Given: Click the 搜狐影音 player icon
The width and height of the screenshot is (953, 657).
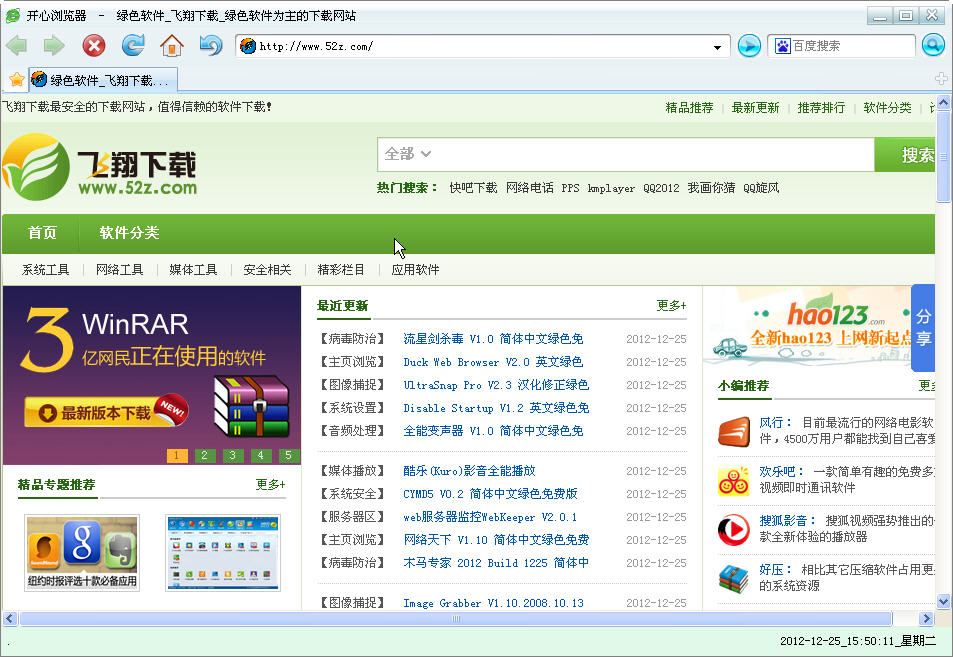Looking at the screenshot, I should click(x=734, y=529).
